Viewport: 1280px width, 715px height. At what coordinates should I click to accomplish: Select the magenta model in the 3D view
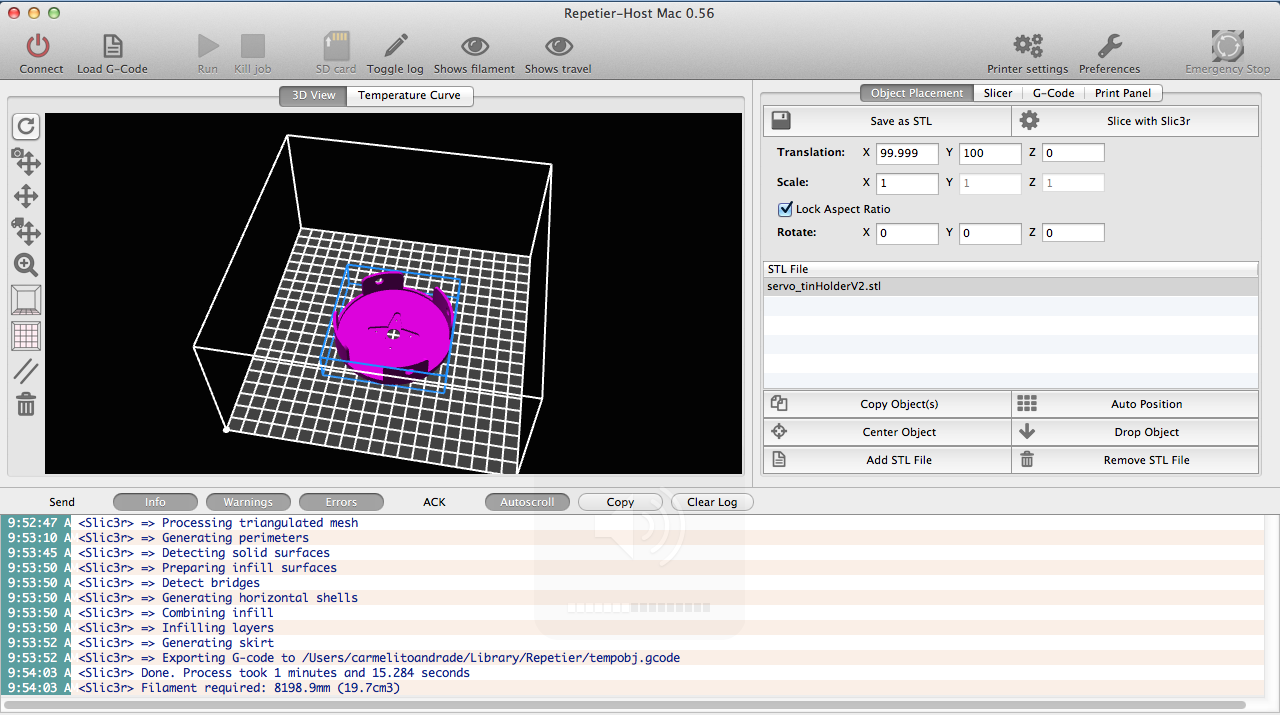point(393,327)
